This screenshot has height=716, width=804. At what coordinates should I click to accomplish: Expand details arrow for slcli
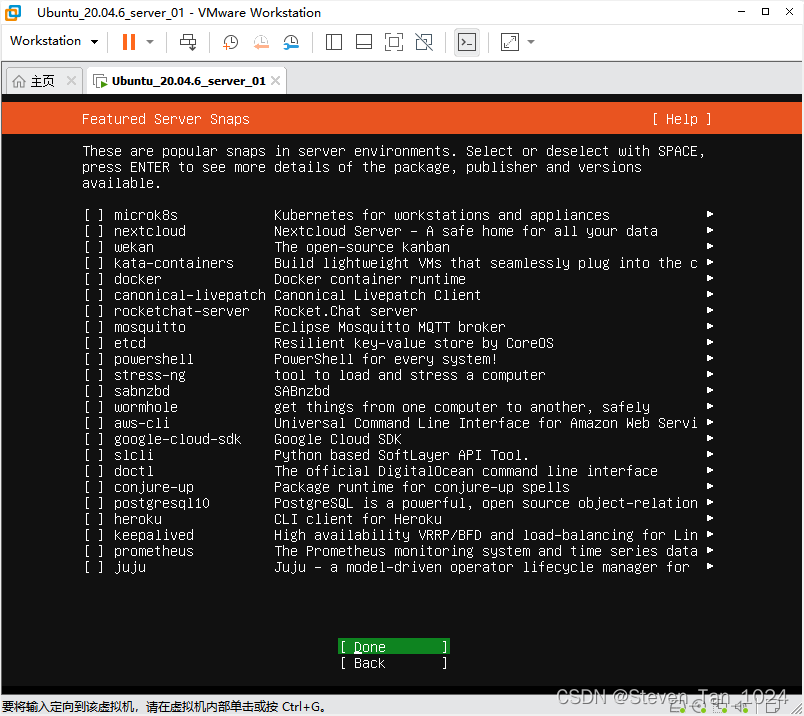click(710, 454)
